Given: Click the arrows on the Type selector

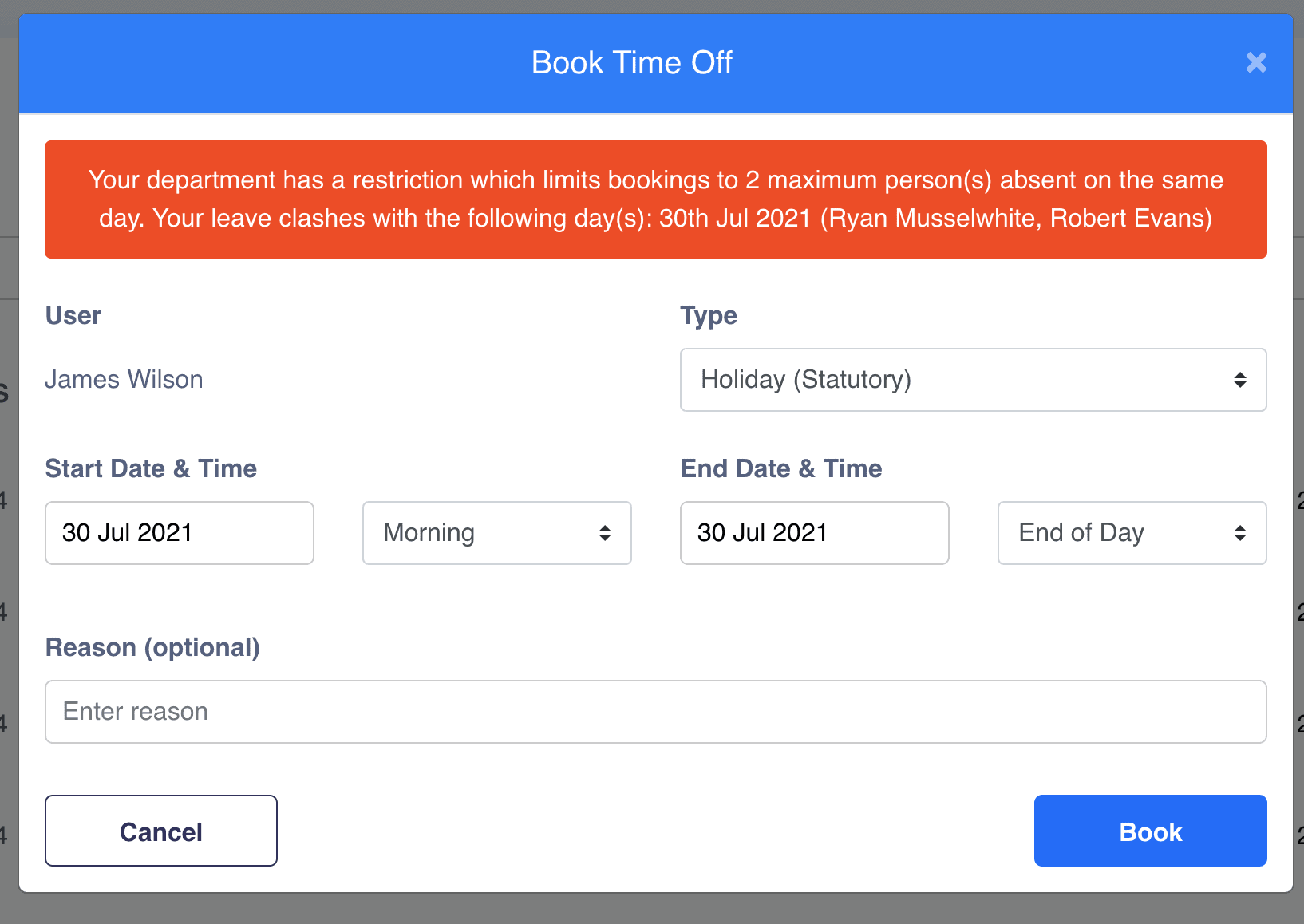Looking at the screenshot, I should coord(1239,380).
